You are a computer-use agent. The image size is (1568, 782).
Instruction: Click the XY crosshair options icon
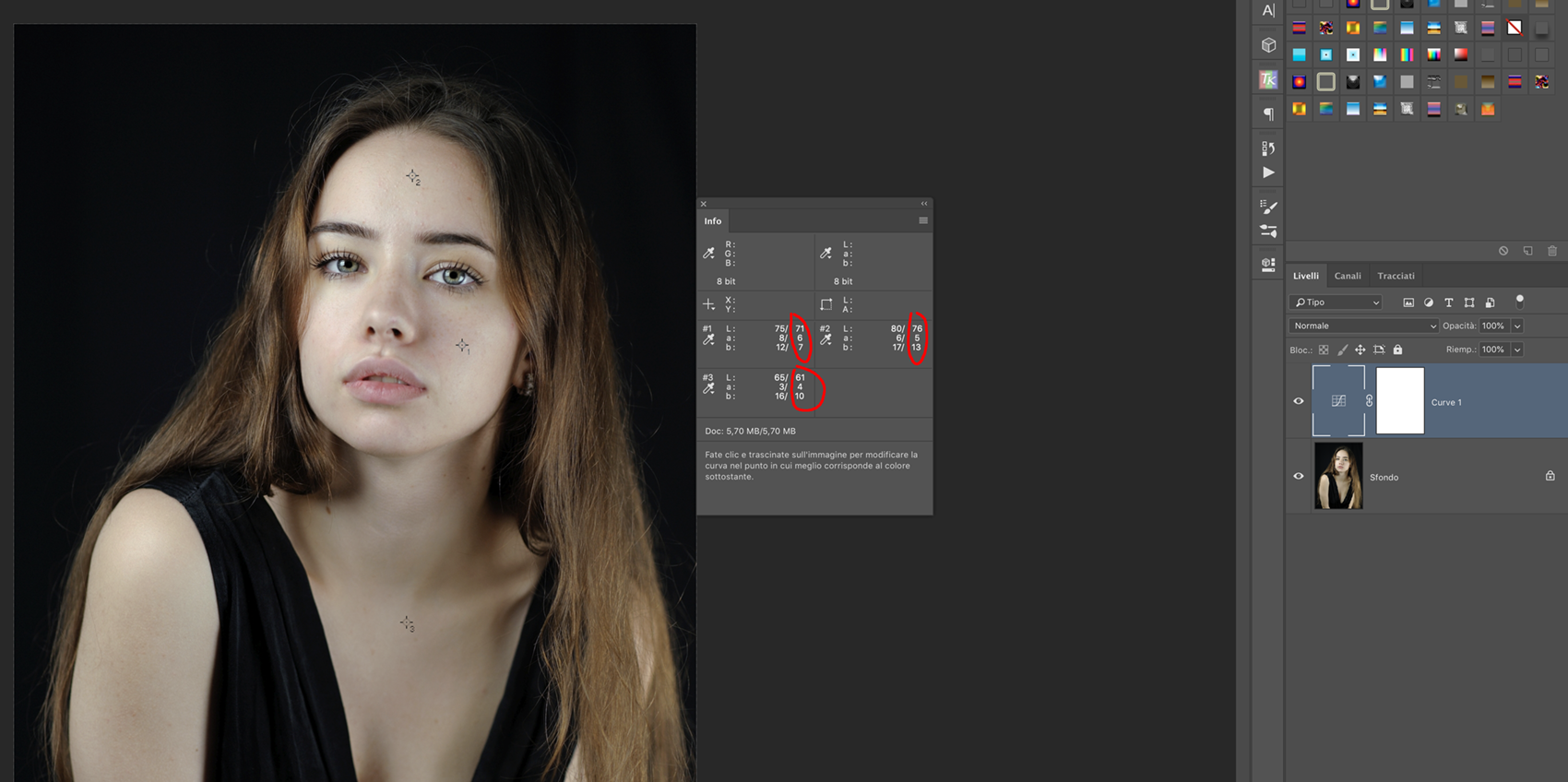click(708, 304)
